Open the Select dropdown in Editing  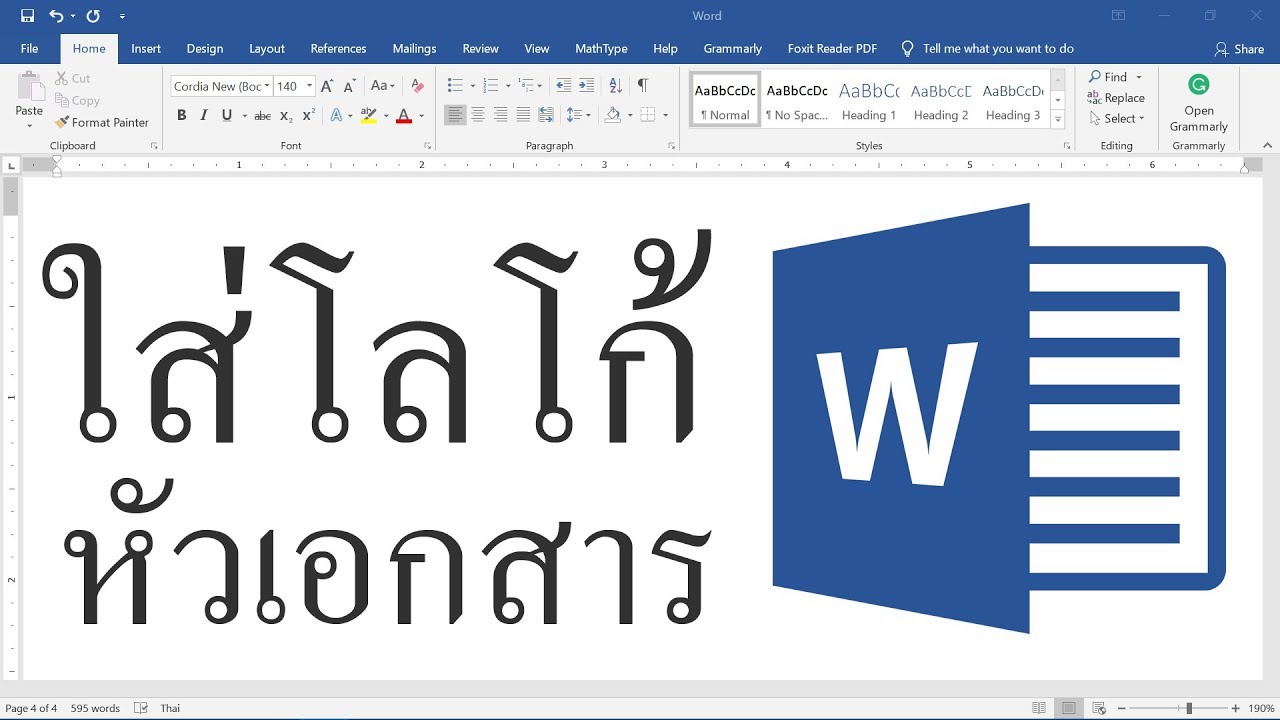point(1116,118)
